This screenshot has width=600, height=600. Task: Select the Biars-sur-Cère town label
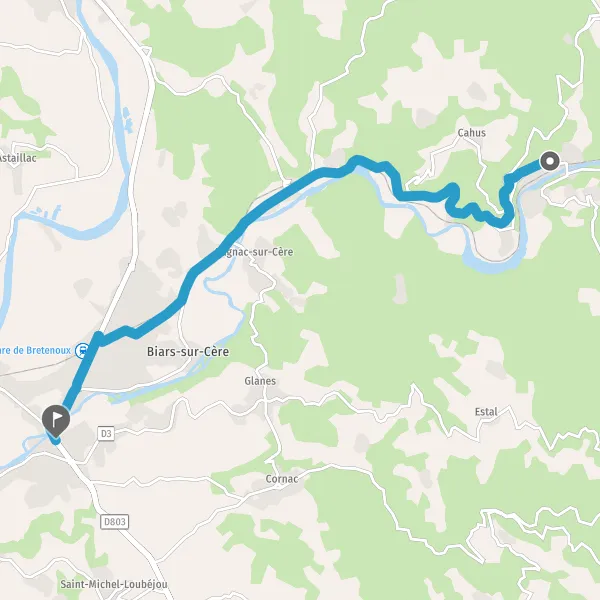click(188, 352)
